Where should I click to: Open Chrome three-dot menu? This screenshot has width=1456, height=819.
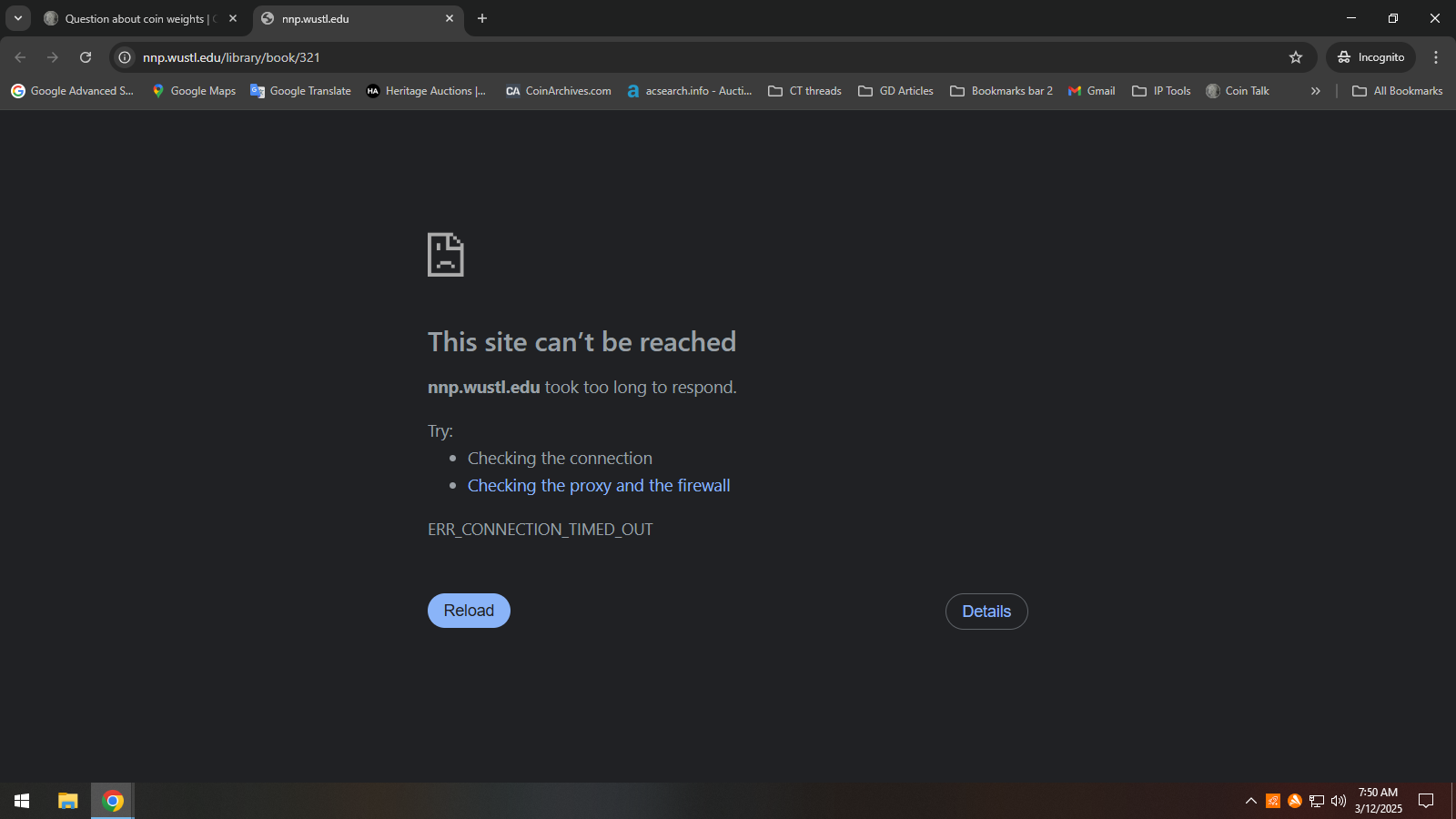pyautogui.click(x=1436, y=57)
